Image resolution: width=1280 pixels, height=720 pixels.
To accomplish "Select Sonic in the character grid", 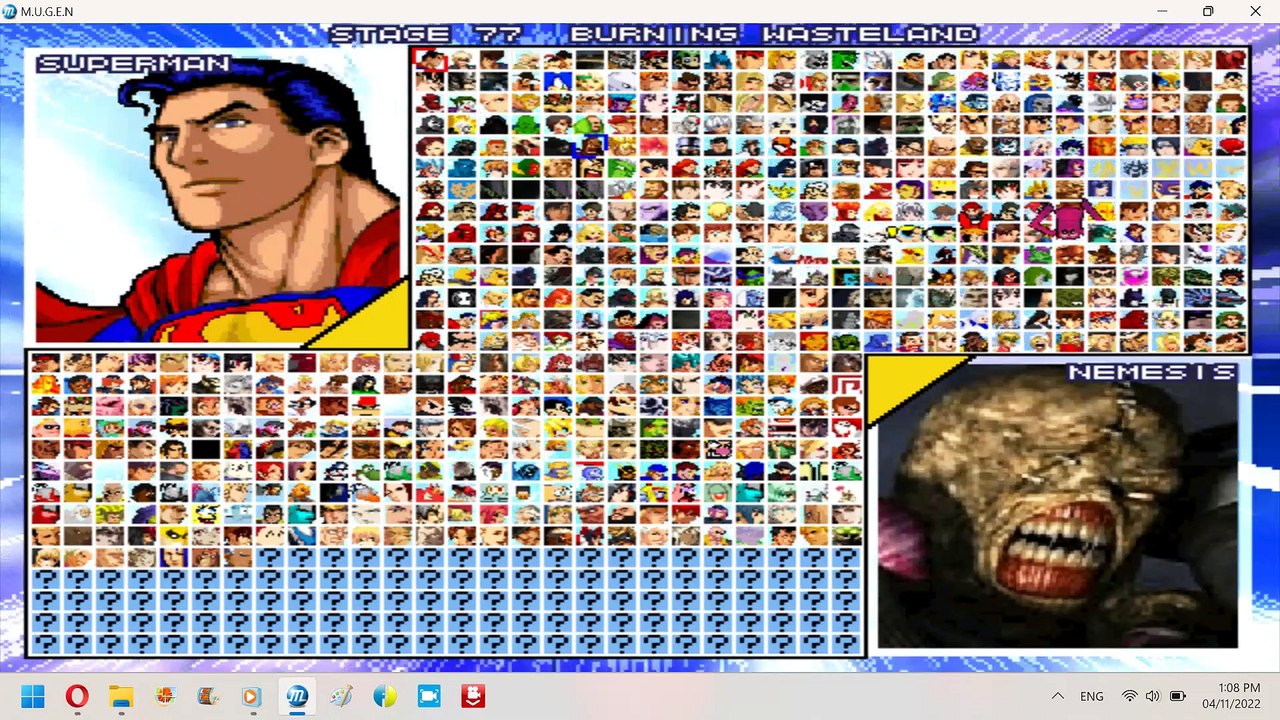I will click(557, 81).
